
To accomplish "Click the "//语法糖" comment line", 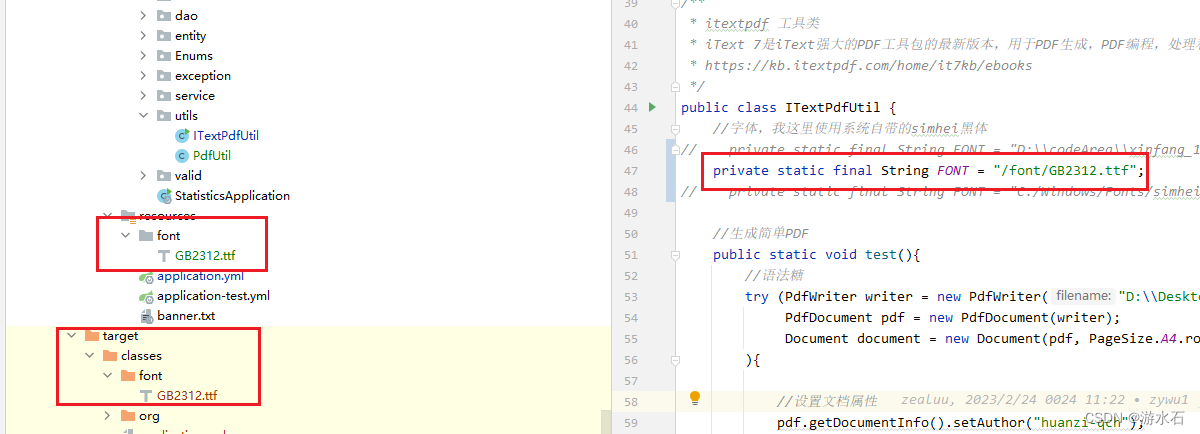I will click(x=772, y=276).
